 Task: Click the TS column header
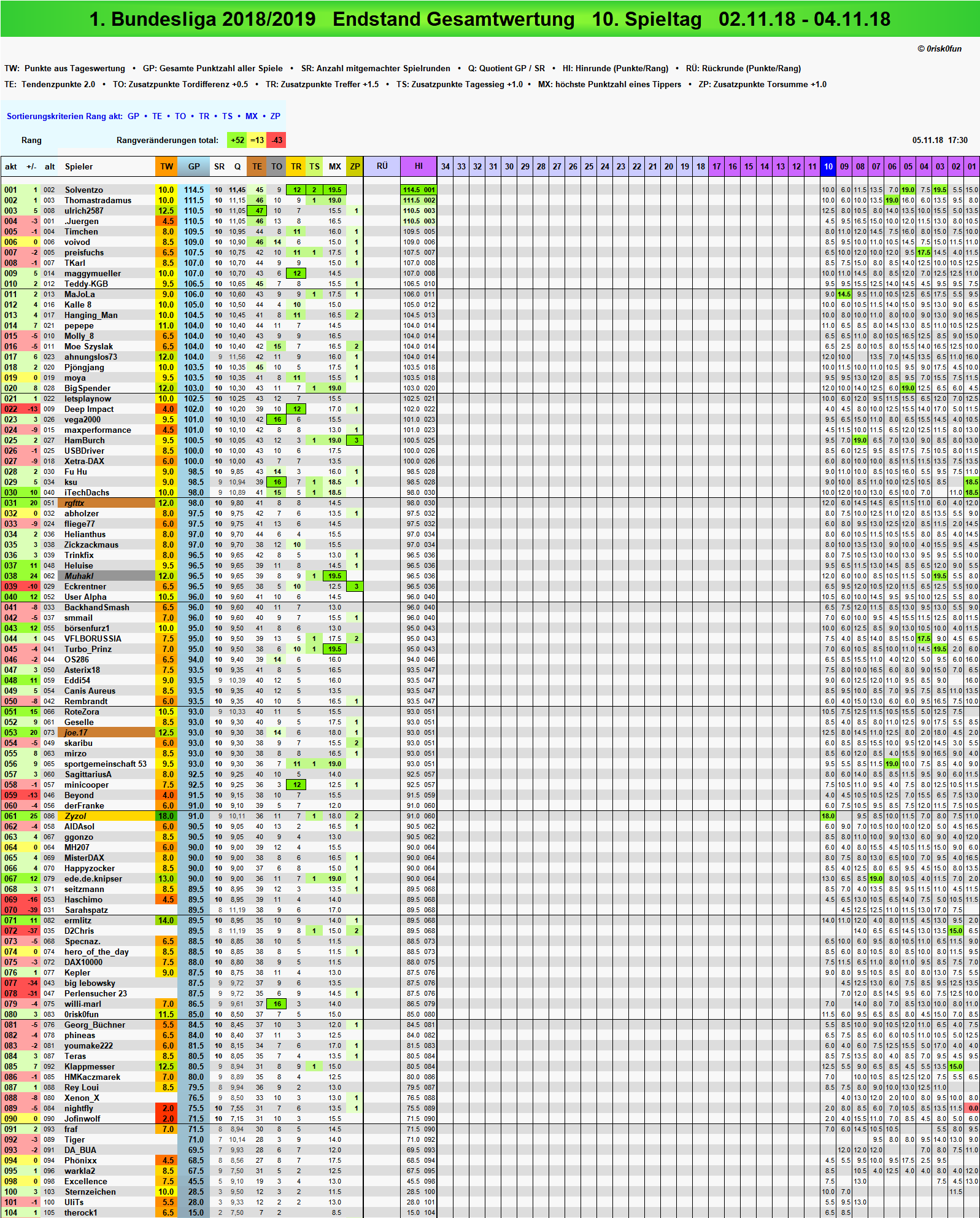(x=314, y=166)
